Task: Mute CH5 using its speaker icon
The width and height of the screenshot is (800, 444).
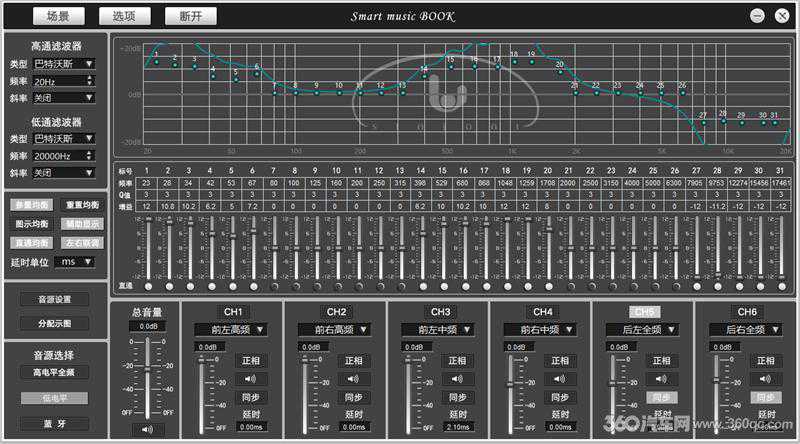Action: (x=660, y=379)
